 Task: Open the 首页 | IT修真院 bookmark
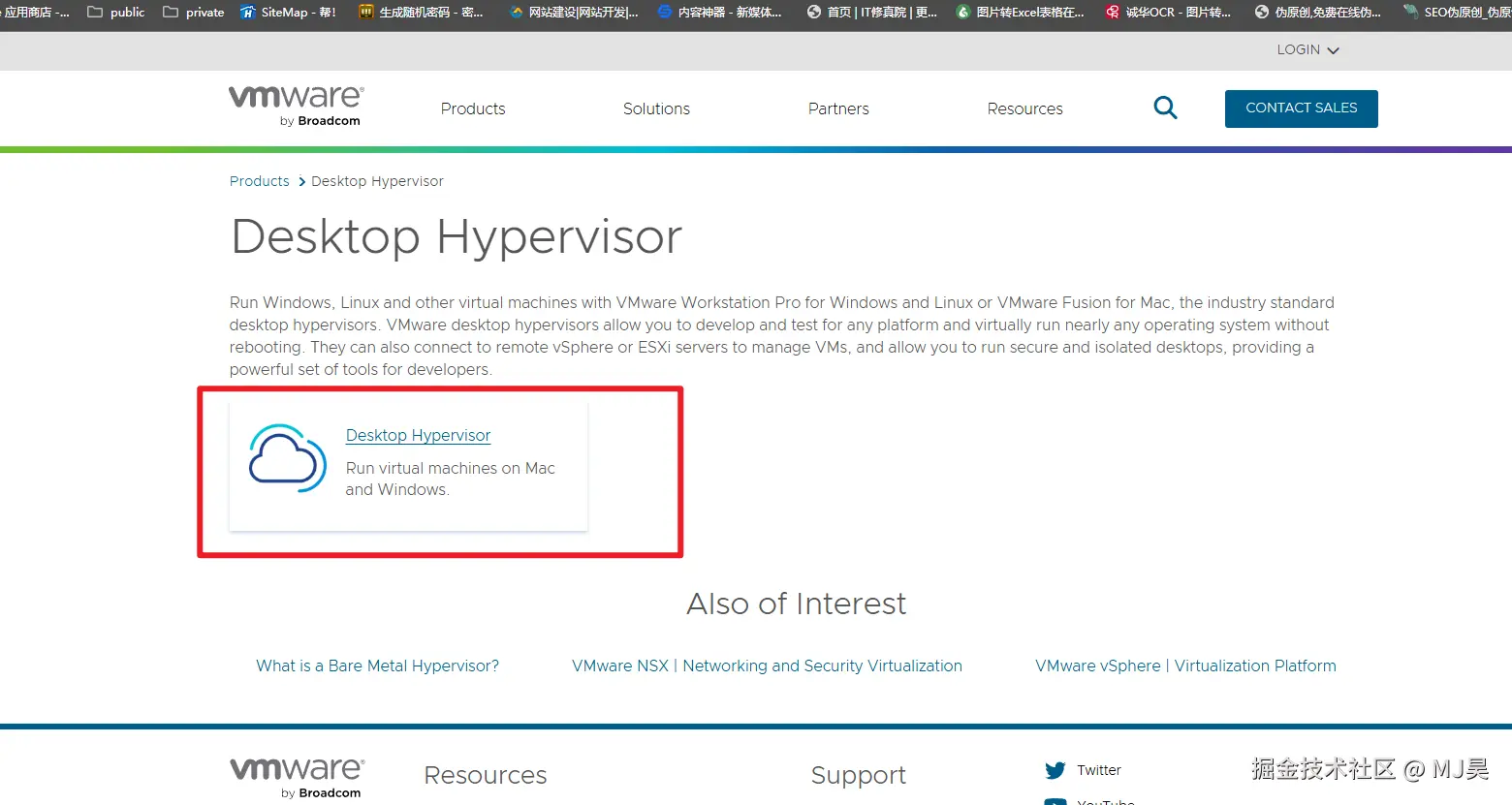[x=871, y=12]
